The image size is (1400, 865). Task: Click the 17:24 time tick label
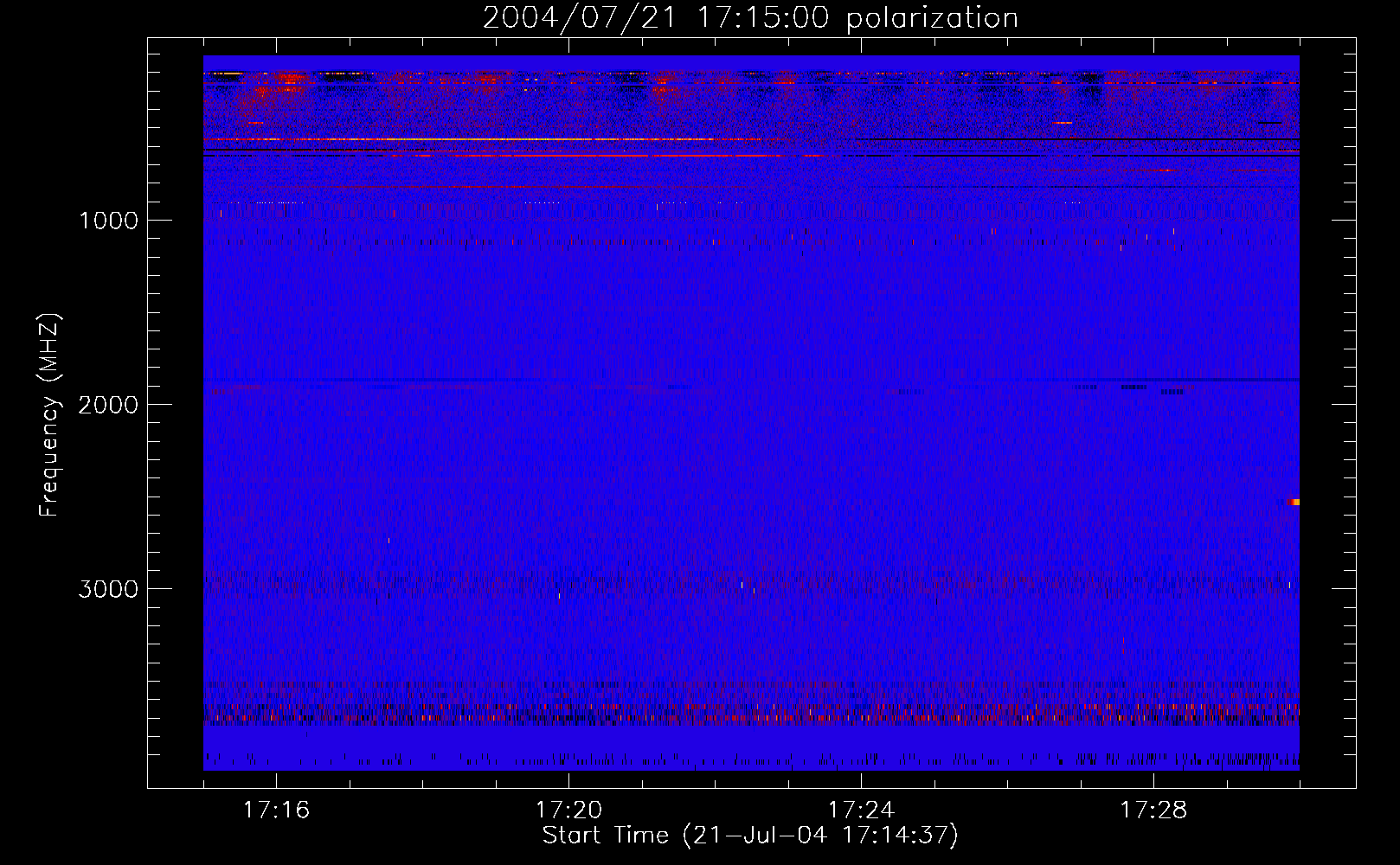coord(861,811)
